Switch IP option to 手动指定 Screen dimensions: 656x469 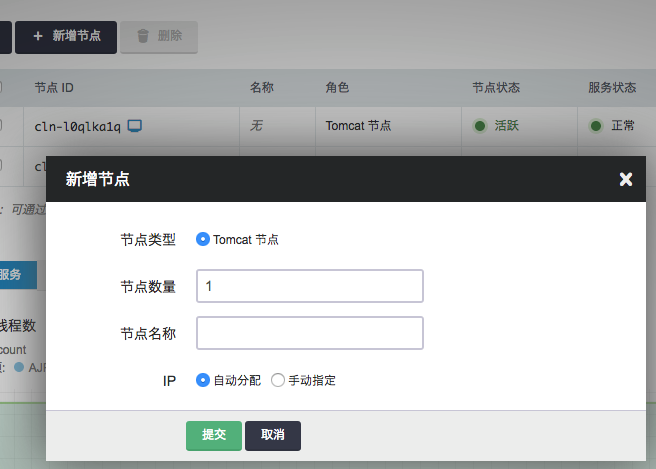point(278,380)
